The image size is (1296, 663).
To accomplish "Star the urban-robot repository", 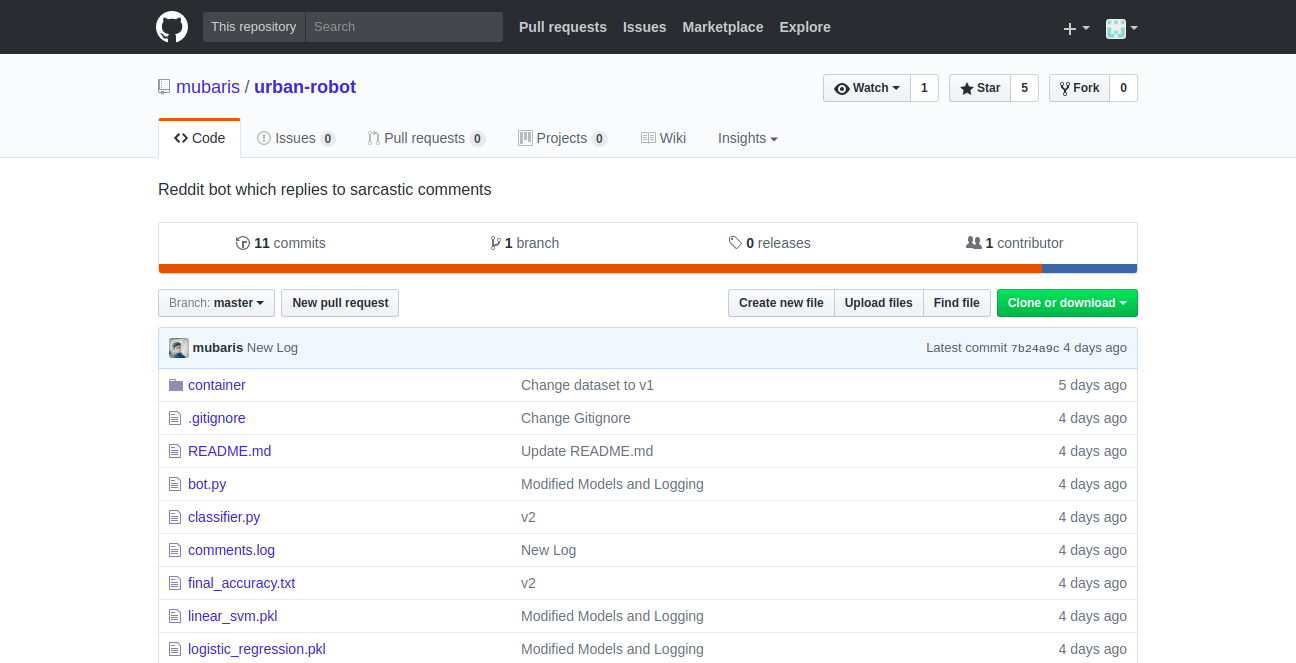I will tap(980, 88).
